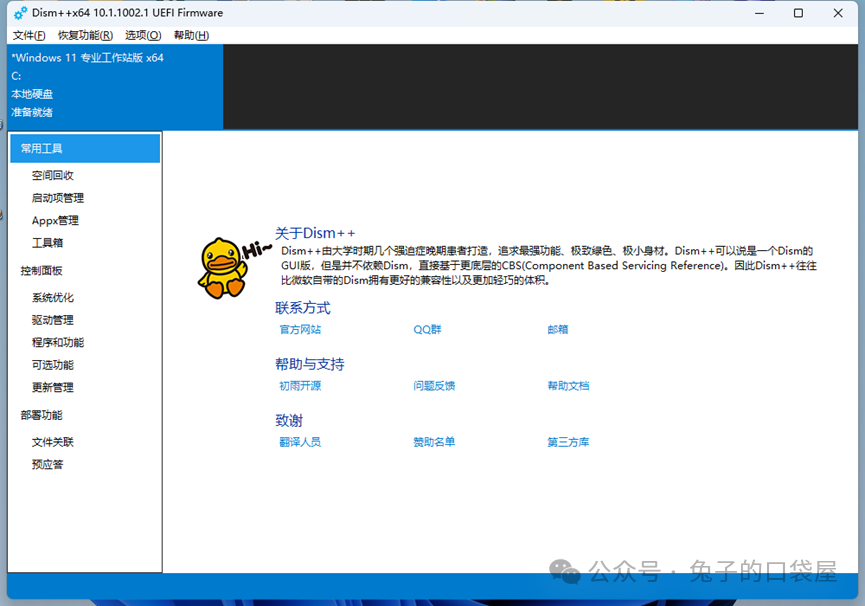Viewport: 865px width, 606px height.
Task: Click the 准备就绪 status text
Action: click(x=32, y=112)
